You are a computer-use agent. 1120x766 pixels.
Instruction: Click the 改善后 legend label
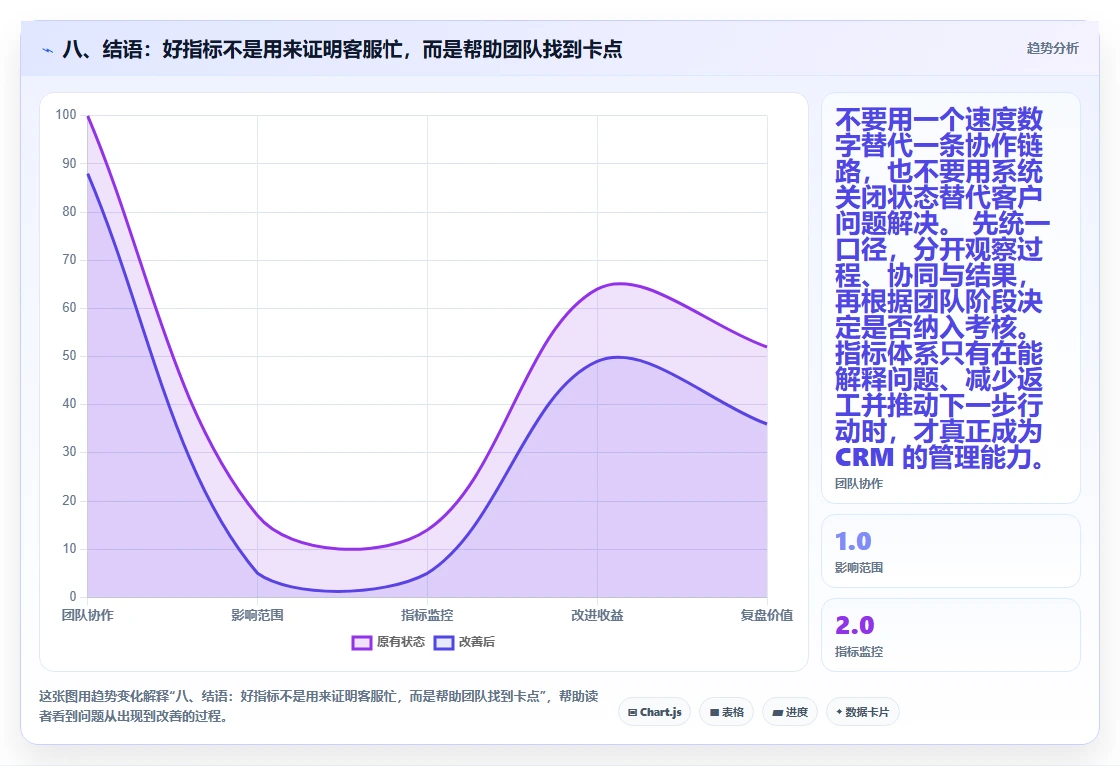(x=476, y=642)
